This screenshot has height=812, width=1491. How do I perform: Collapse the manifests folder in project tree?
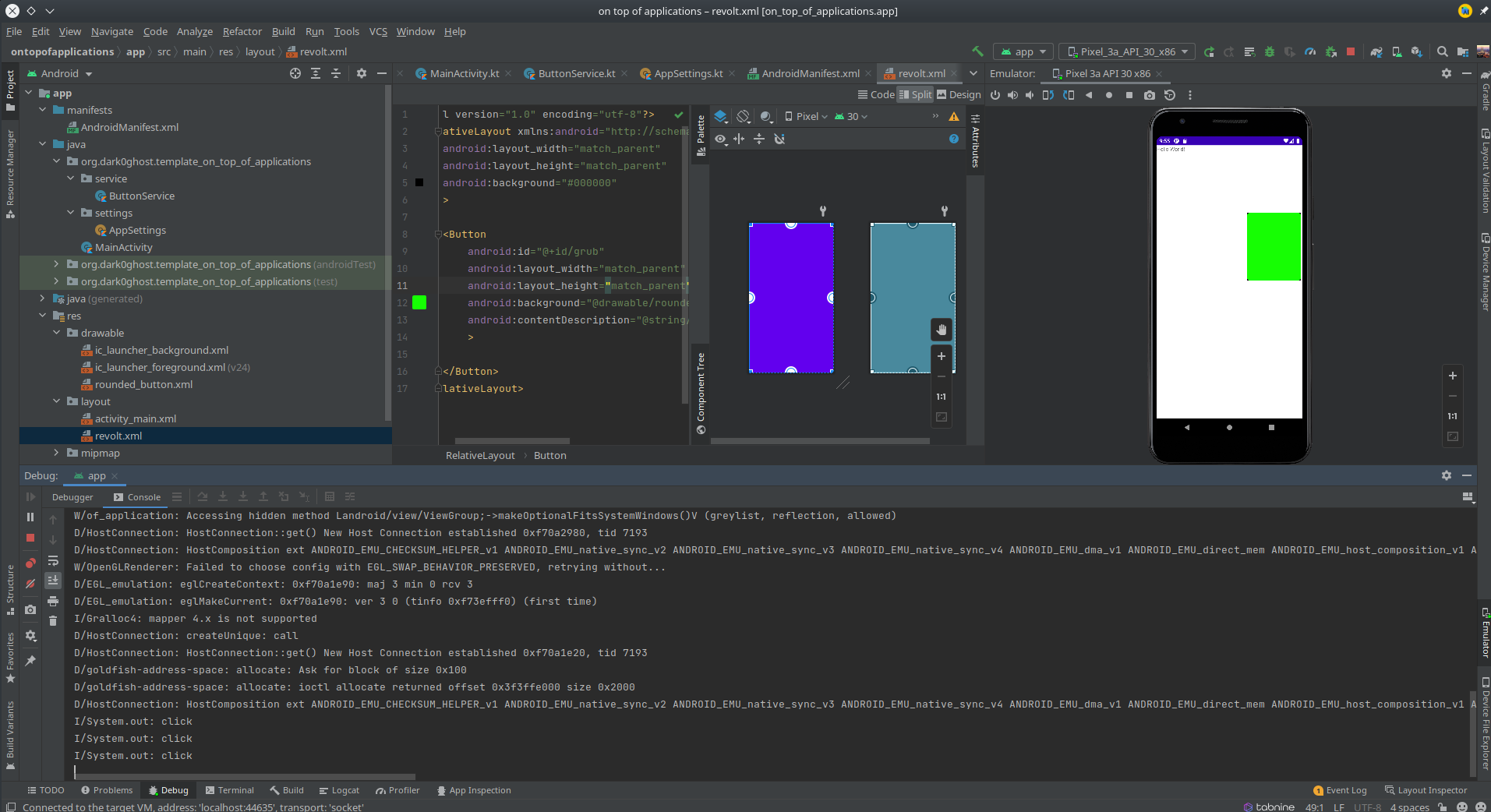tap(43, 110)
